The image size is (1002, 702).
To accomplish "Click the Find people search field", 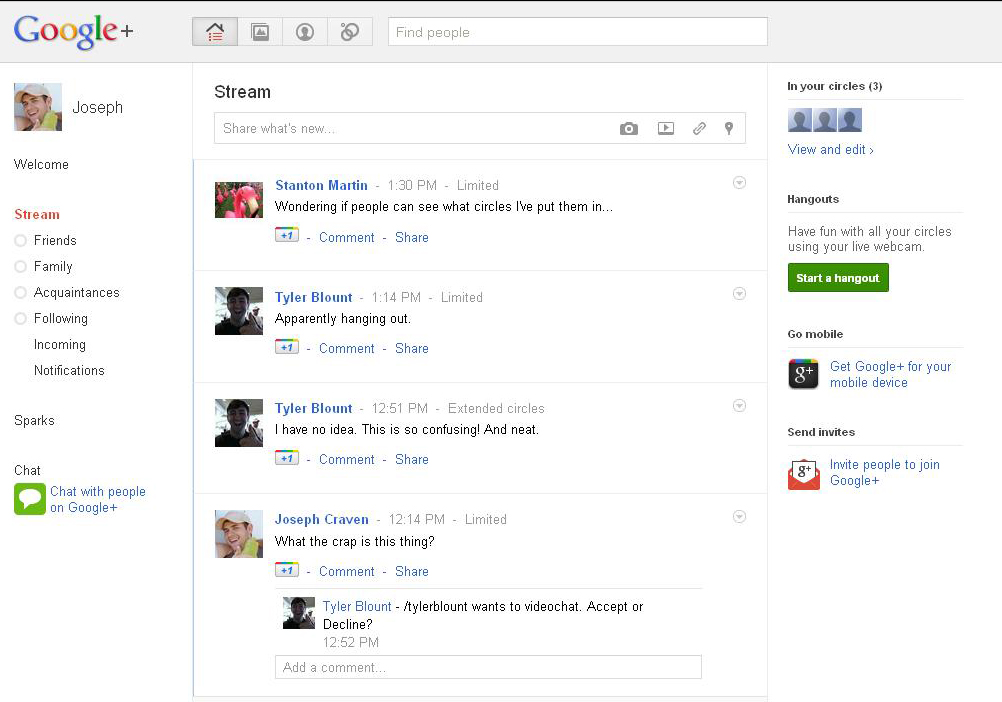I will tap(577, 32).
